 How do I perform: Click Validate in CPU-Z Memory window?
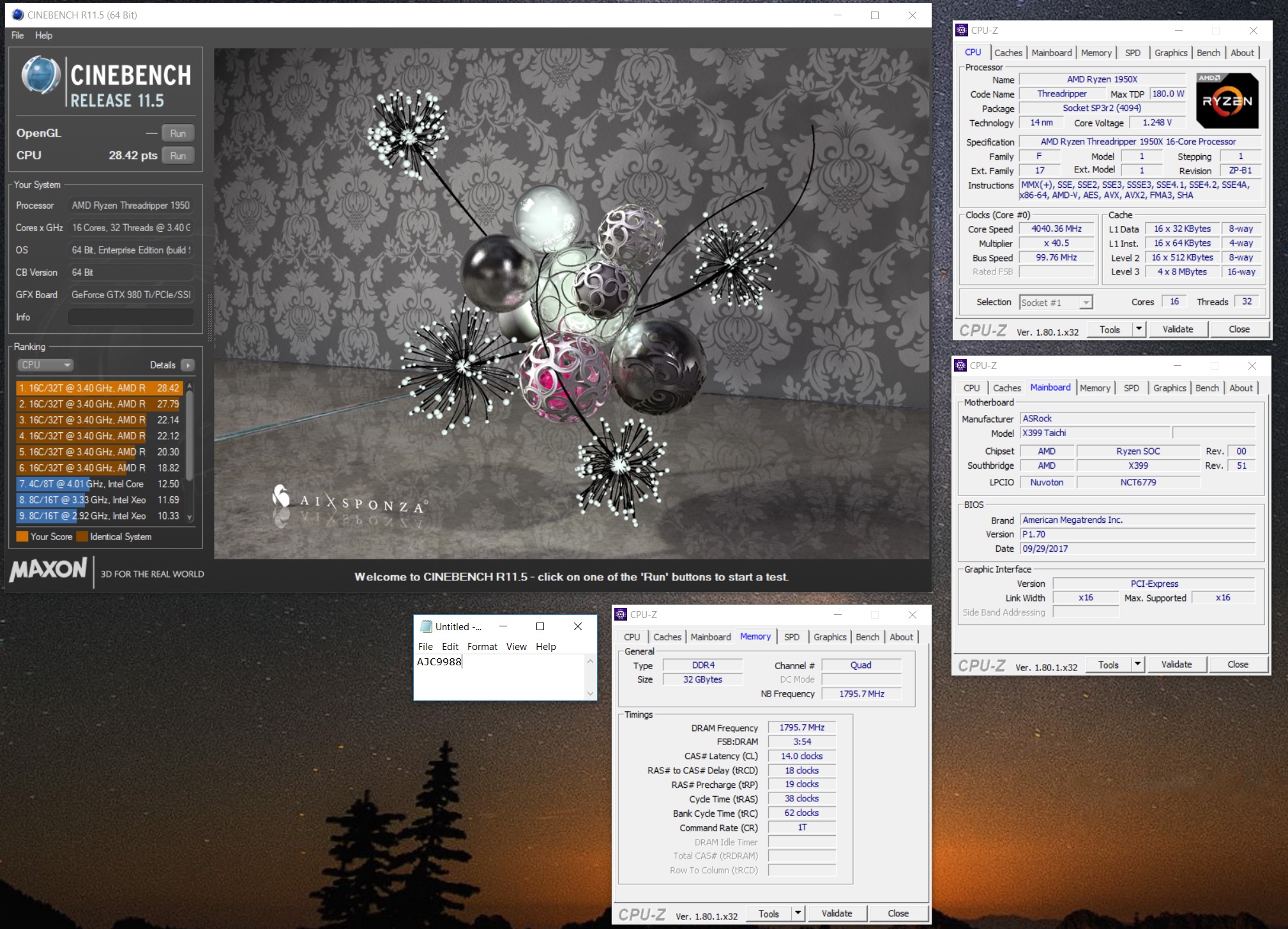(837, 914)
